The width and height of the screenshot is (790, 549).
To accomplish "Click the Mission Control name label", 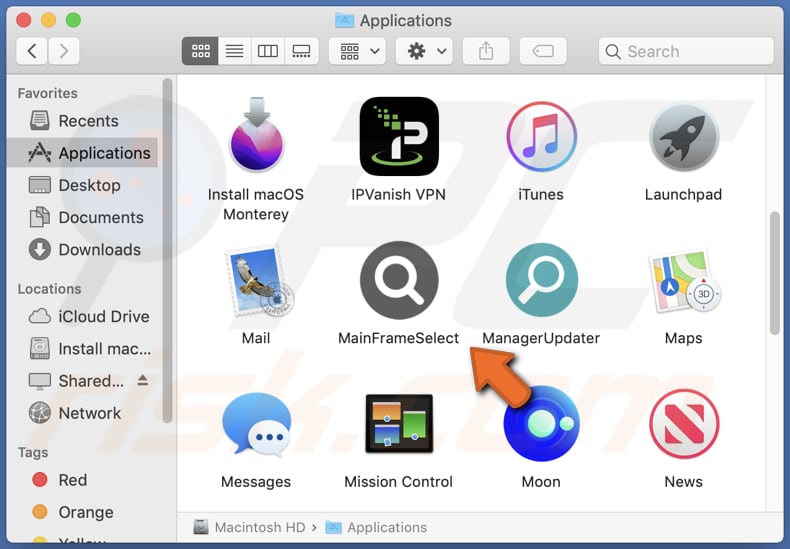I will (x=399, y=482).
